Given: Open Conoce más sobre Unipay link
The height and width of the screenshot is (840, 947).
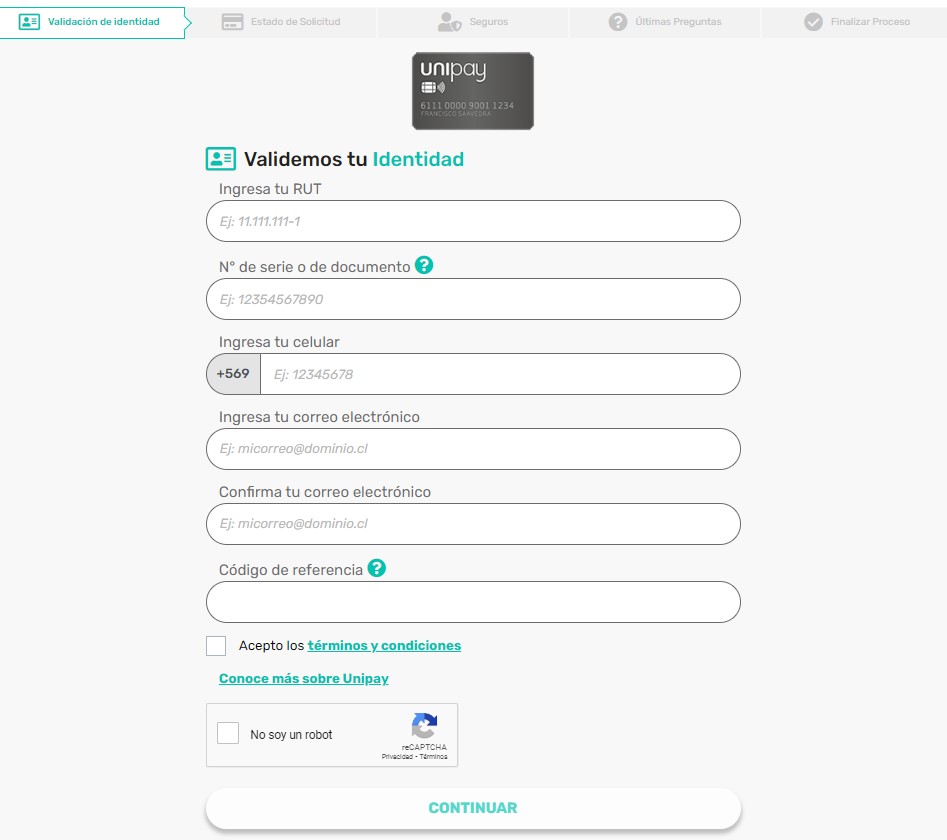Looking at the screenshot, I should [x=304, y=678].
